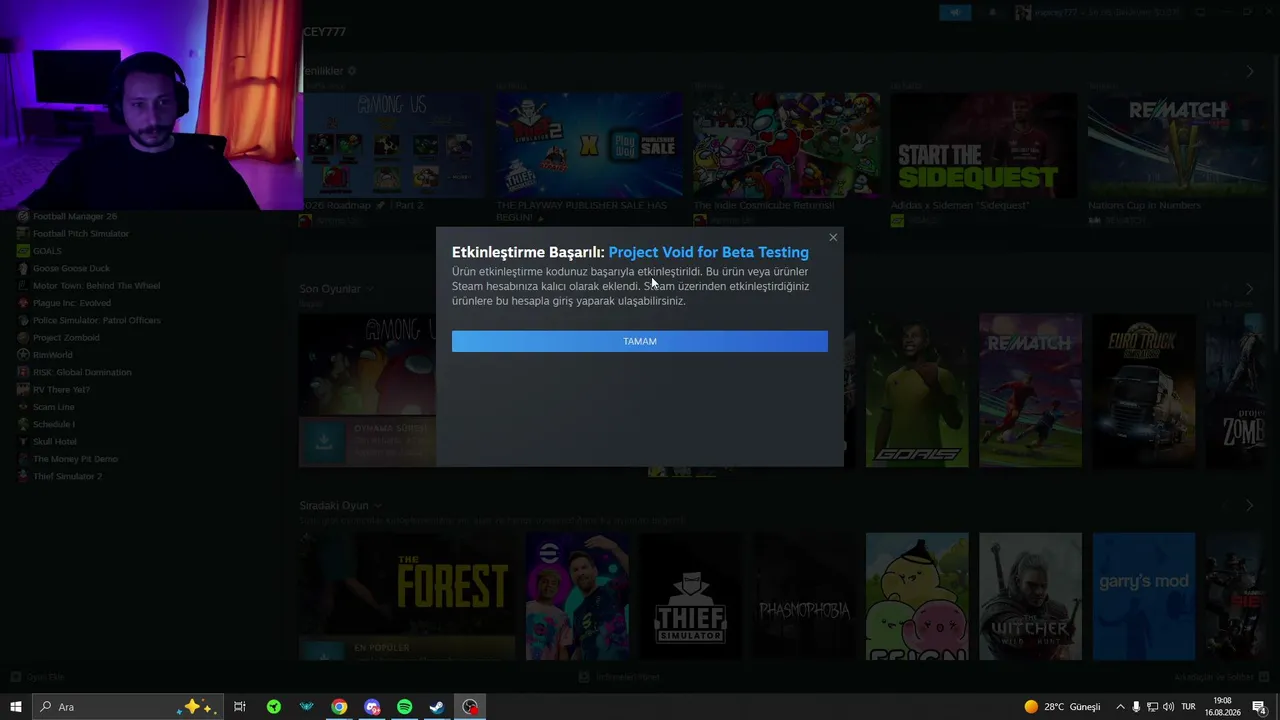
Task: Open the REMATCH recent game cover
Action: click(1030, 390)
